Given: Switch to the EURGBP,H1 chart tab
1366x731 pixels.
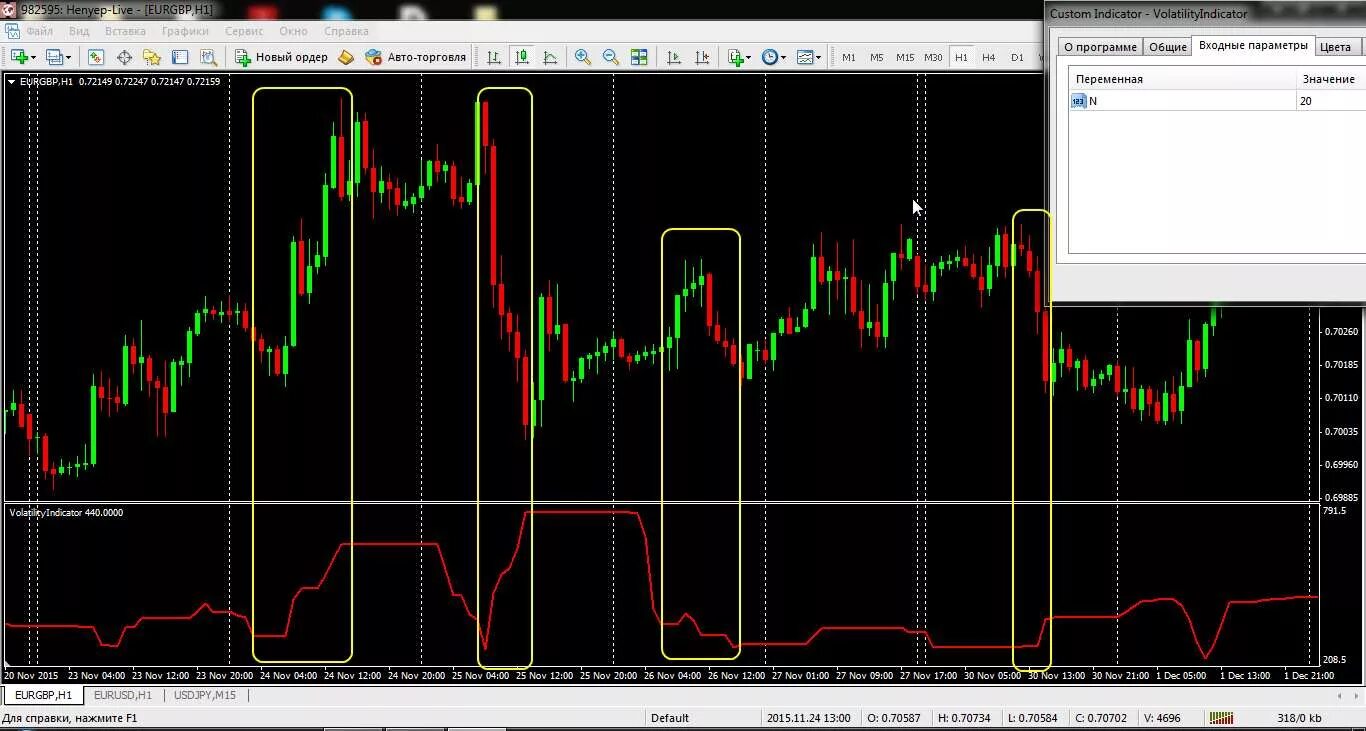Looking at the screenshot, I should 43,694.
